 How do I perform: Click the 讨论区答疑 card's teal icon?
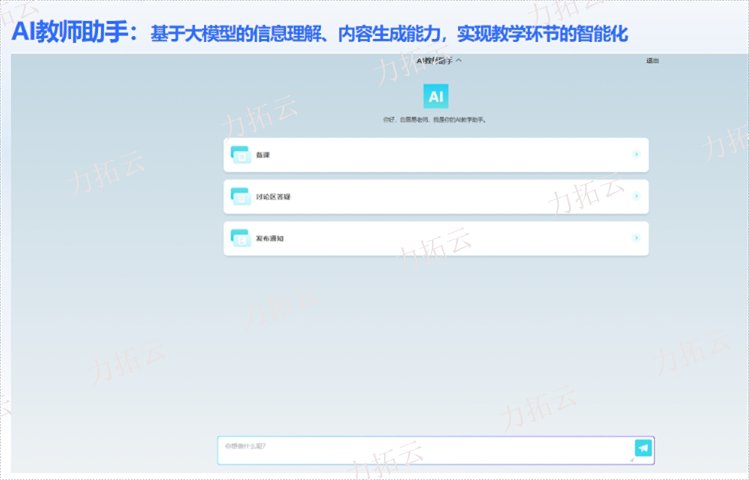pyautogui.click(x=240, y=196)
